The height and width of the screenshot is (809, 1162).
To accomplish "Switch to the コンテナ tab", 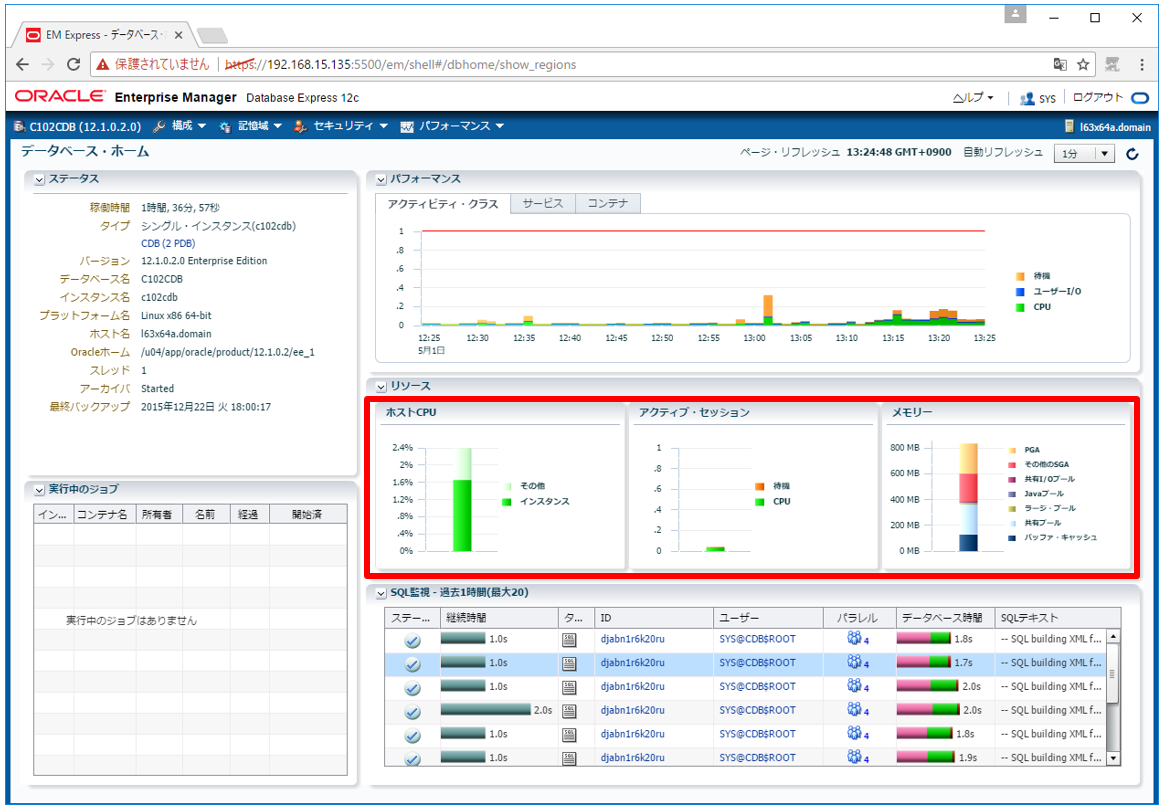I will click(608, 203).
